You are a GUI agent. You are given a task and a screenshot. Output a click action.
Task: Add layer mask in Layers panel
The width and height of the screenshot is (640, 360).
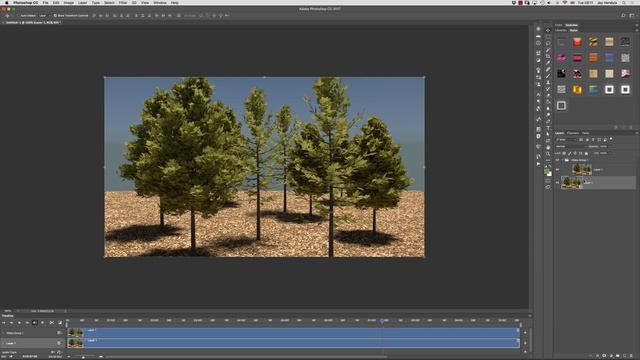[604, 356]
